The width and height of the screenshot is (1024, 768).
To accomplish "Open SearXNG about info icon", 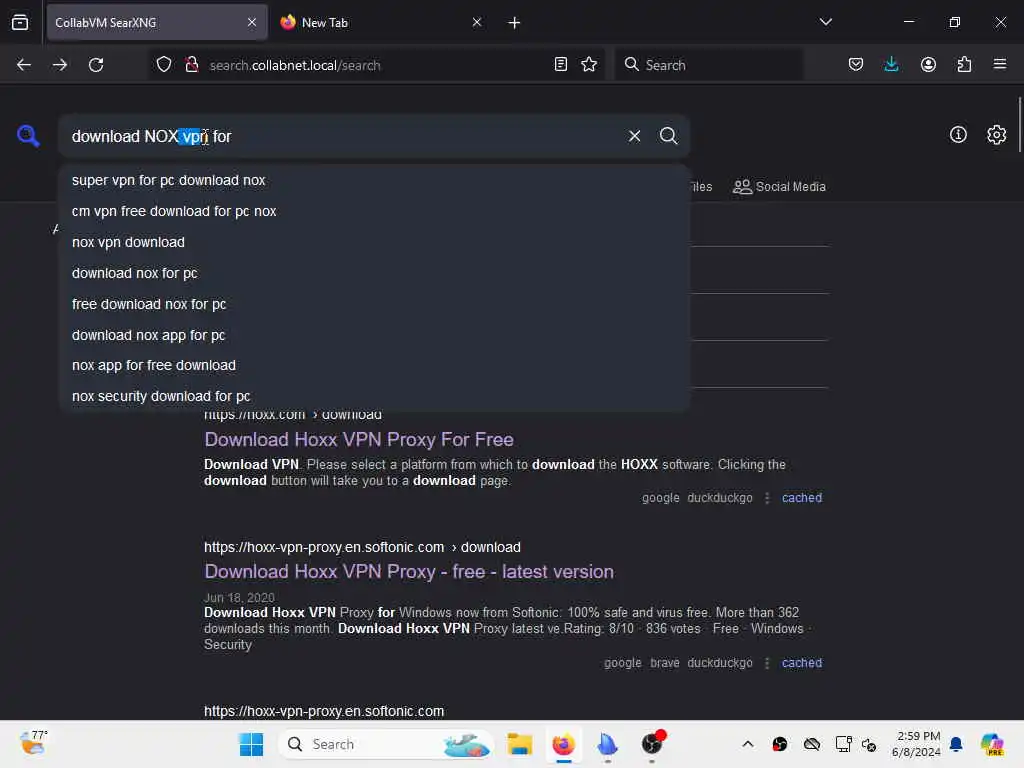I will click(x=958, y=135).
